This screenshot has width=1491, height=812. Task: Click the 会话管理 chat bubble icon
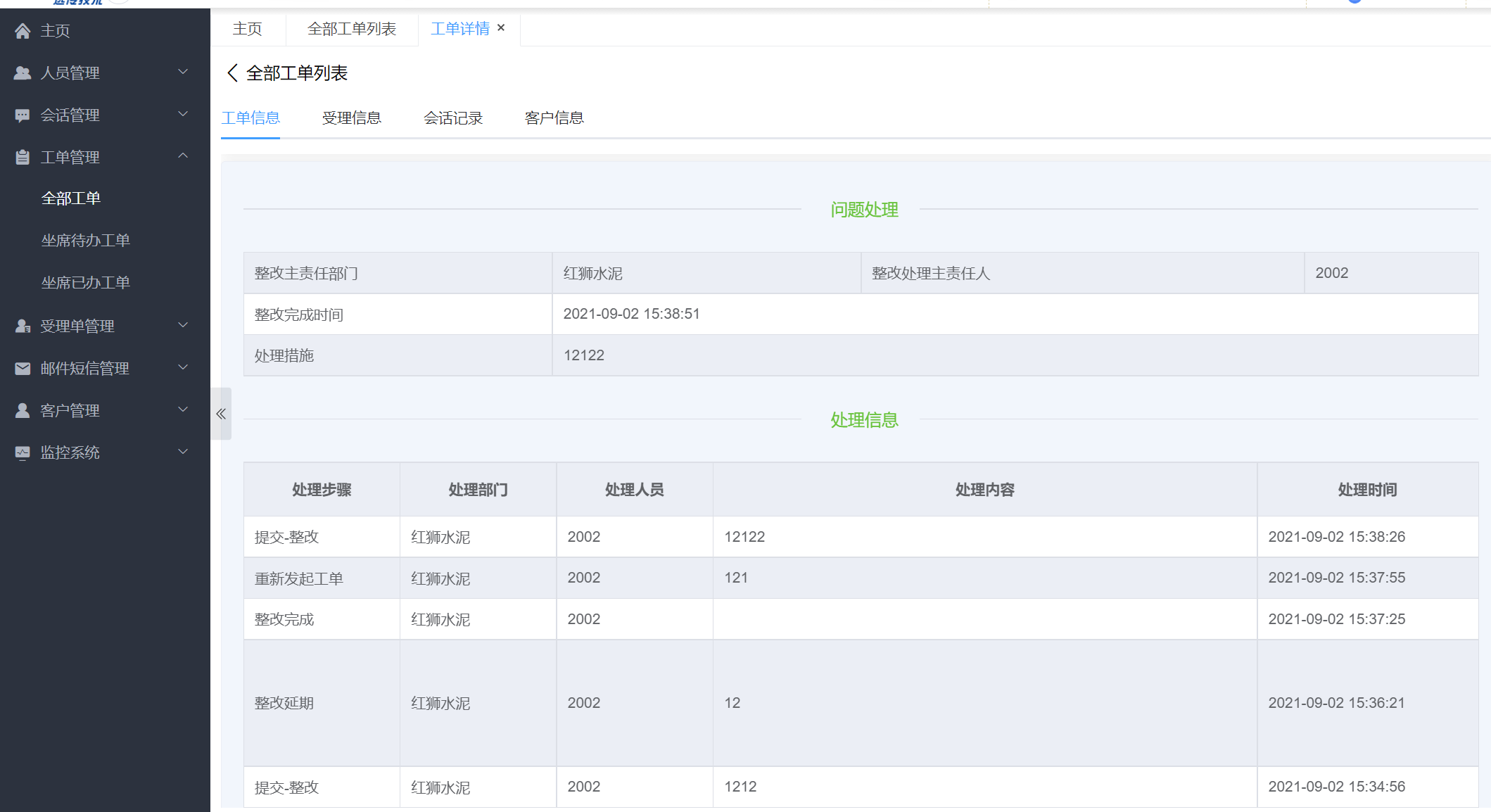click(x=23, y=115)
